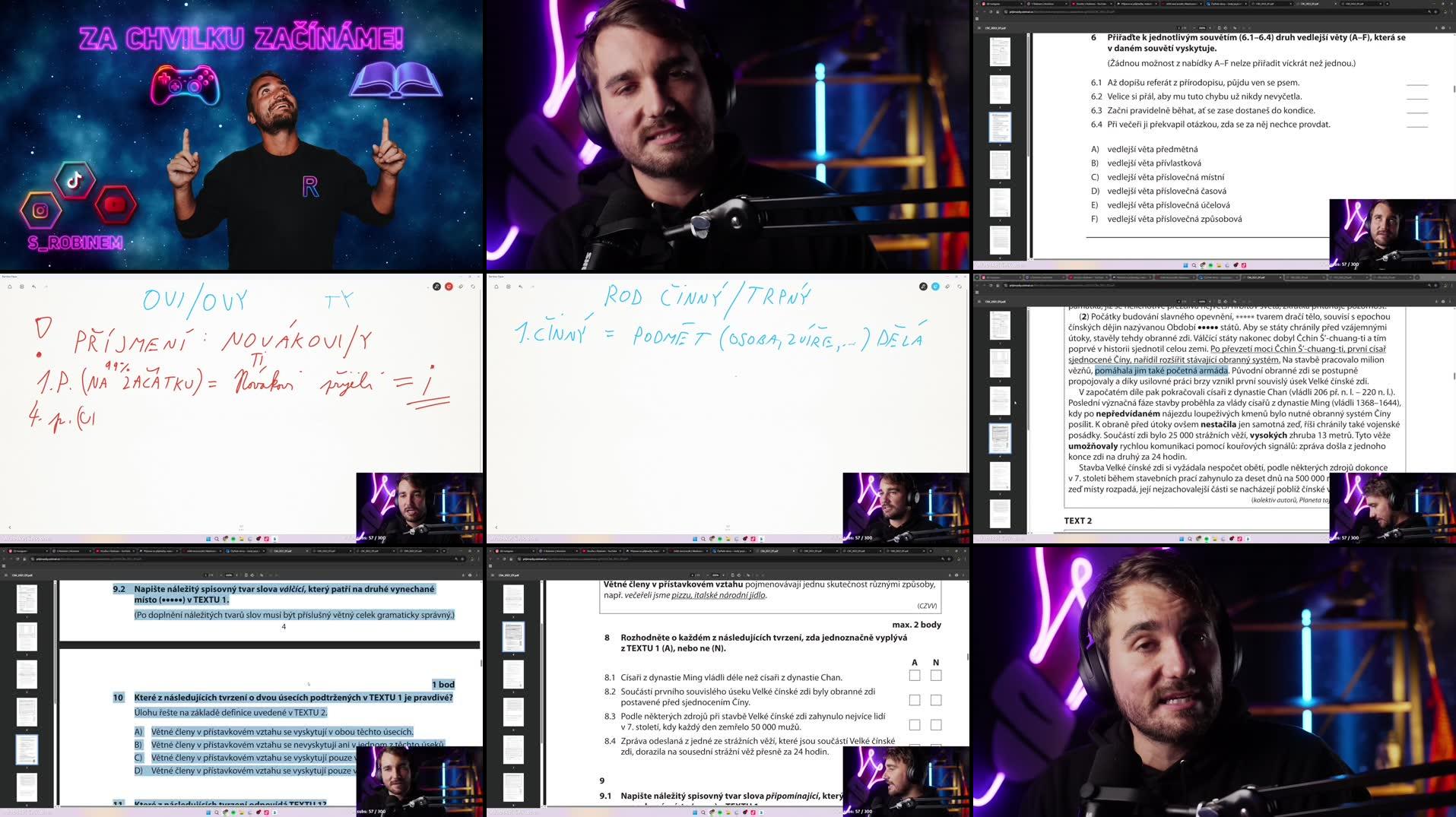1456x817 pixels.
Task: Click the back navigation arrow in the browser
Action: (978, 12)
